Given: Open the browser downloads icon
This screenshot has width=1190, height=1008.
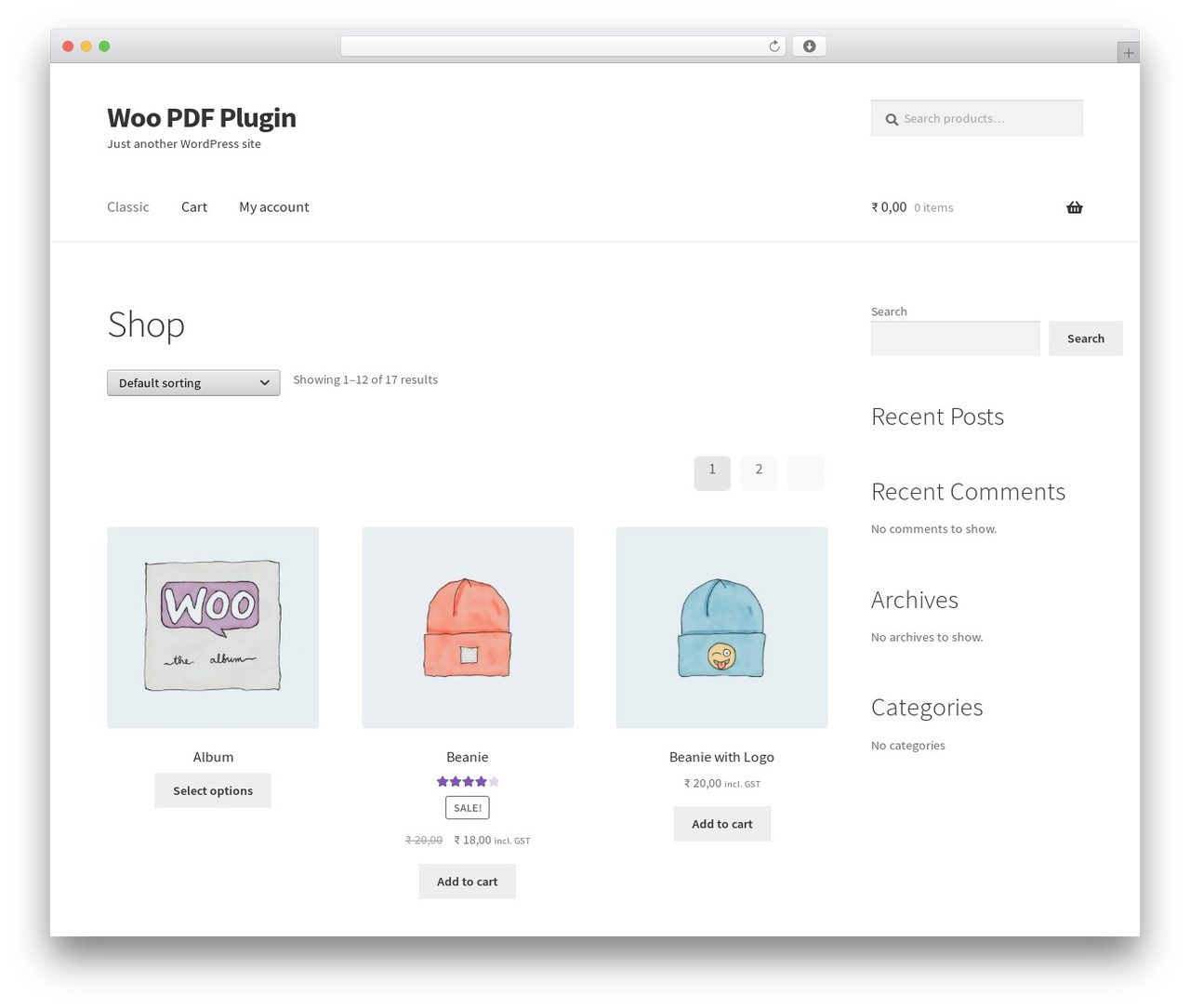Looking at the screenshot, I should (x=809, y=46).
